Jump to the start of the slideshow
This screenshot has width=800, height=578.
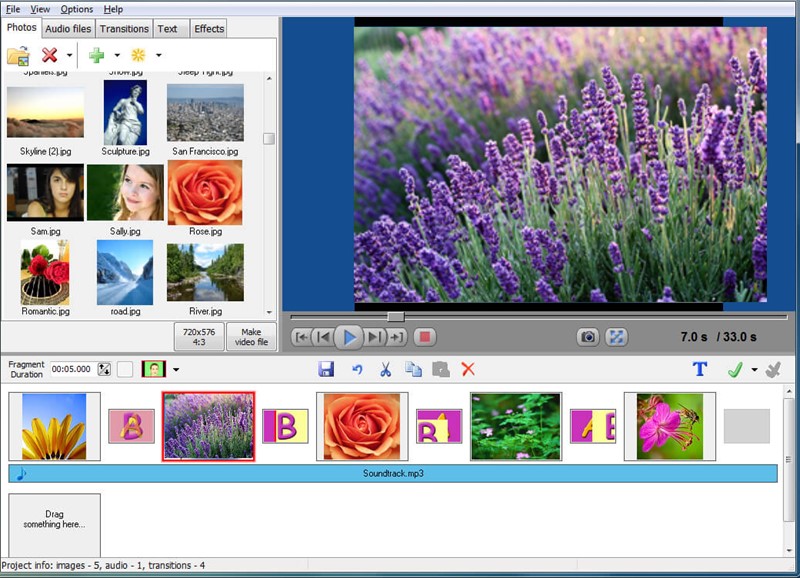[x=302, y=337]
